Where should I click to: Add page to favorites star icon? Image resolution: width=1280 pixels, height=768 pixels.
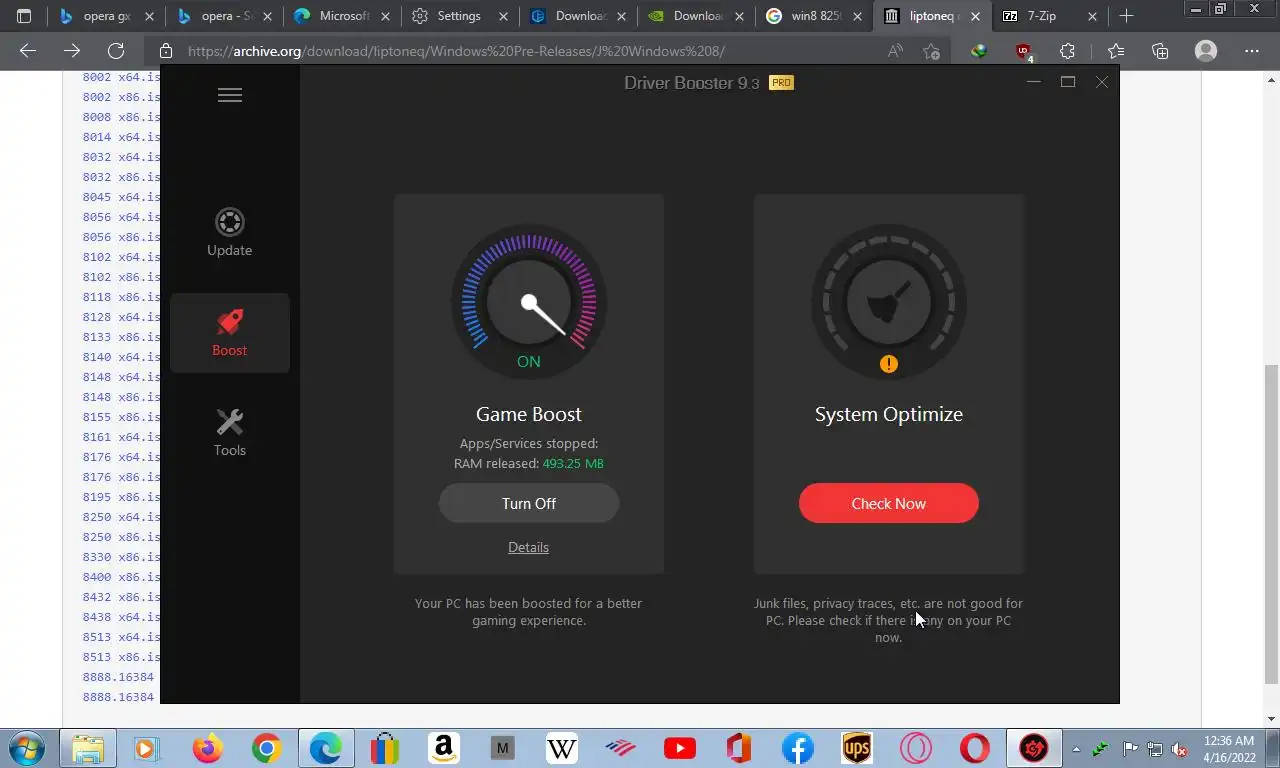(x=931, y=51)
